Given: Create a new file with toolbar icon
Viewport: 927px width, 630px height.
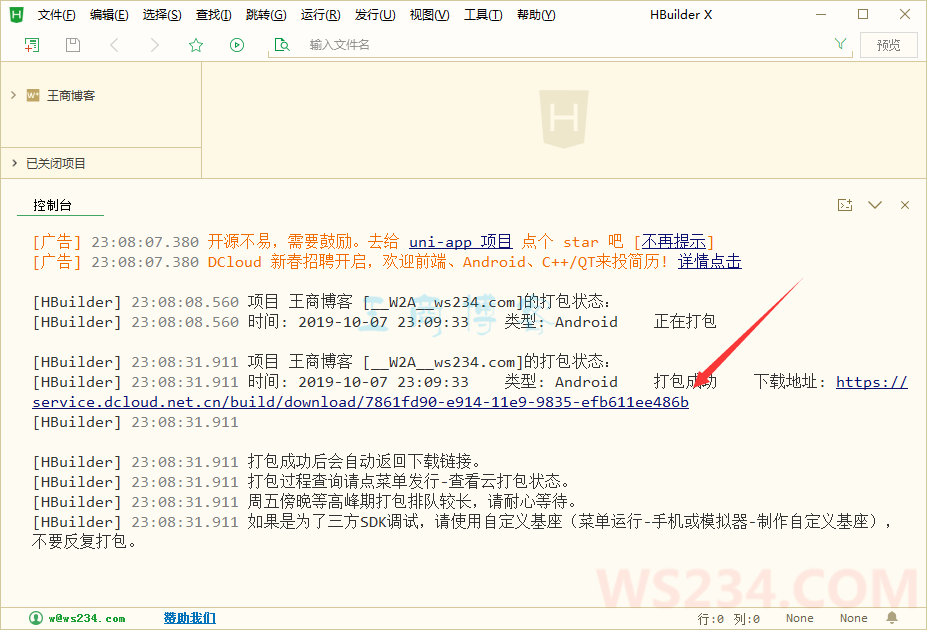Looking at the screenshot, I should [x=32, y=45].
